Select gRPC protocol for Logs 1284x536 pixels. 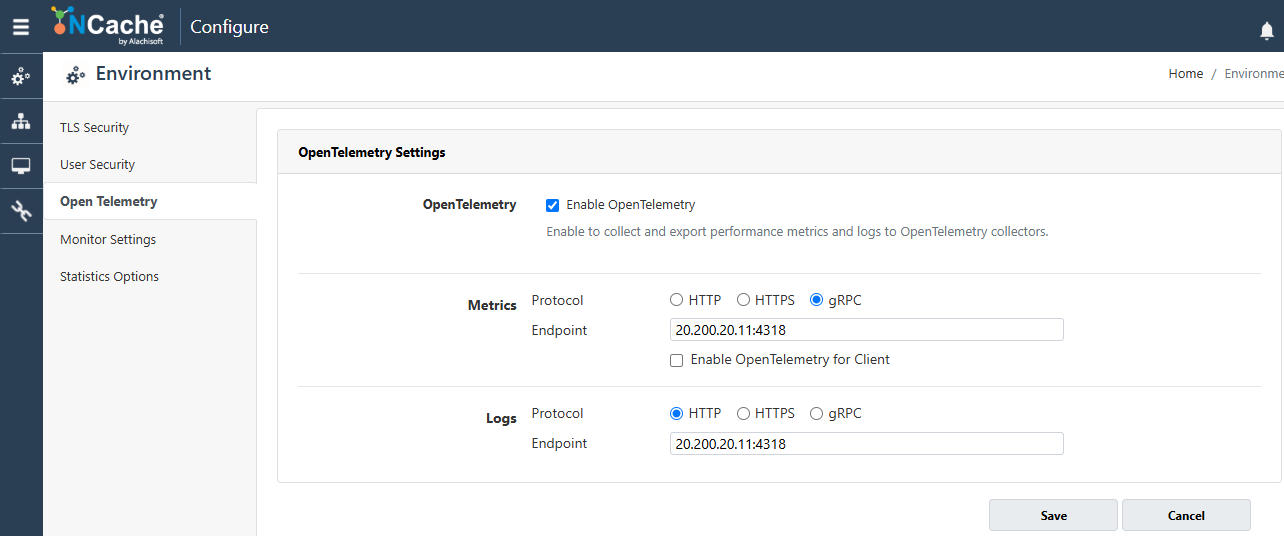pos(817,413)
